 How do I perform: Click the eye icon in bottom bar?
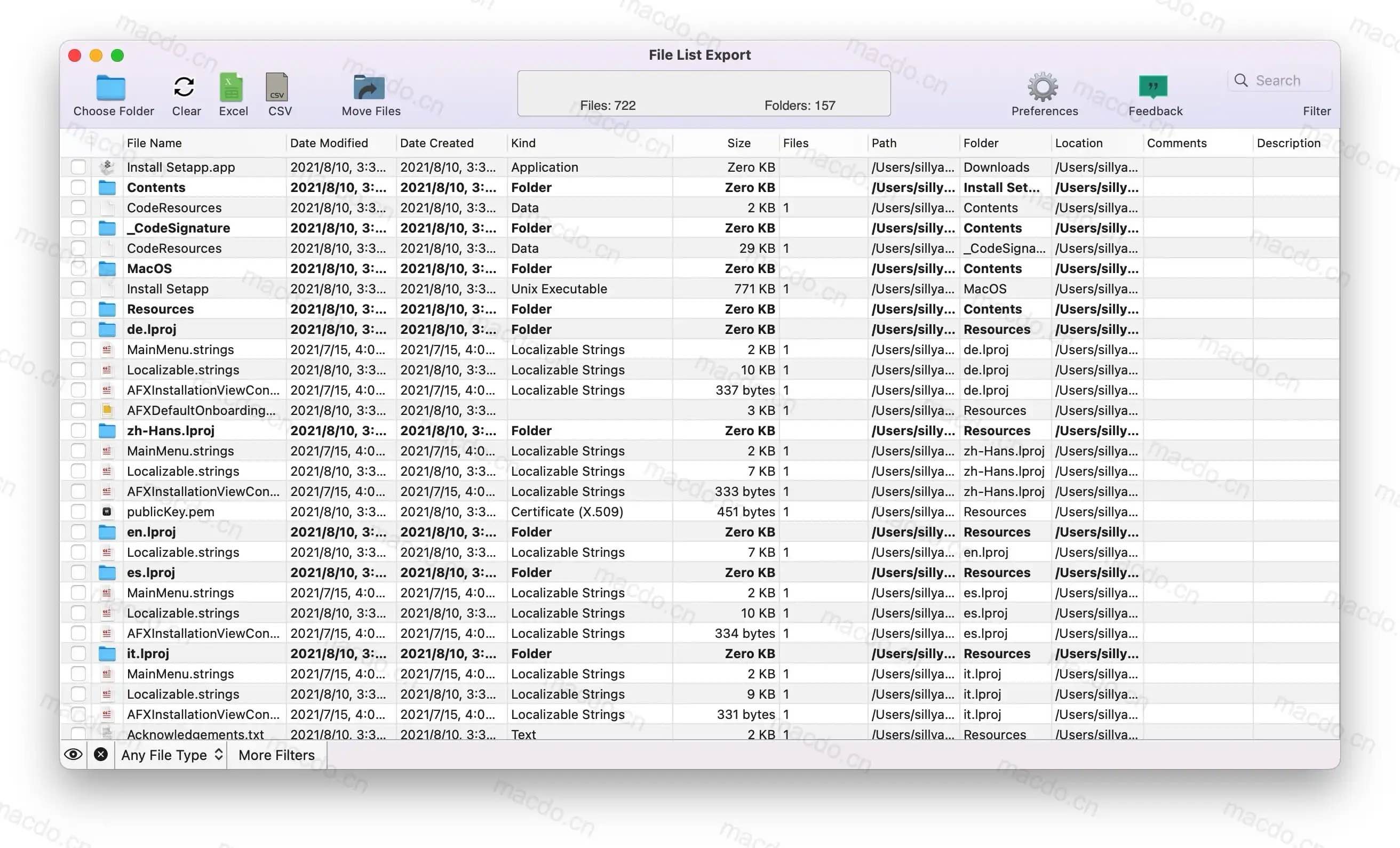tap(73, 754)
